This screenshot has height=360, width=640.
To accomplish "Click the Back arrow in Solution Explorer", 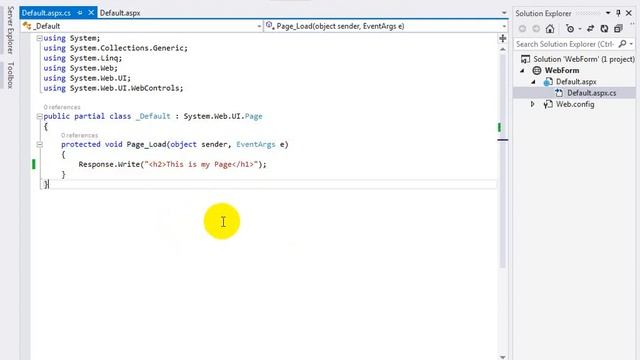I will (522, 29).
